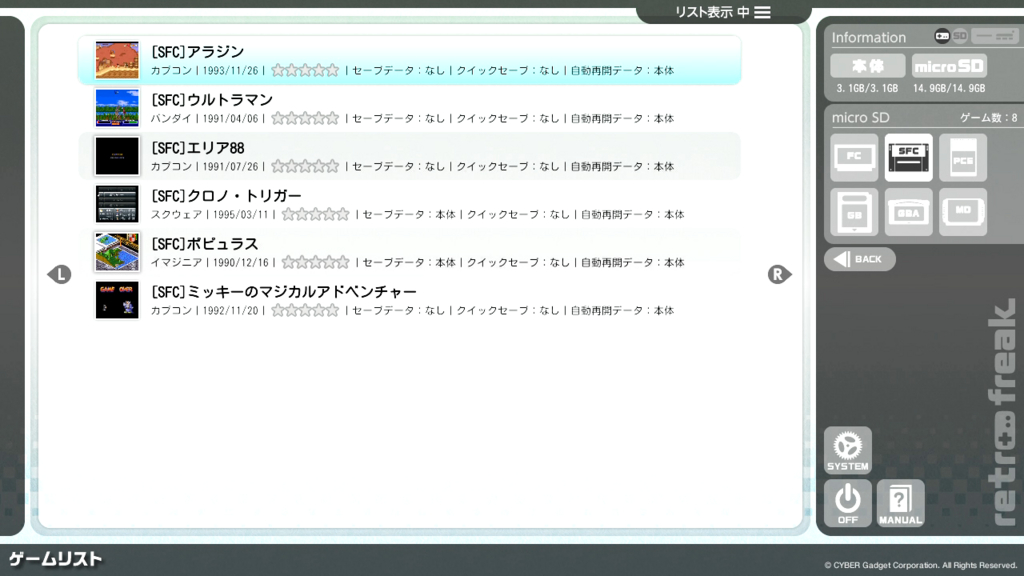Image resolution: width=1024 pixels, height=576 pixels.
Task: Rate アラジン using its star rating
Action: [x=305, y=71]
